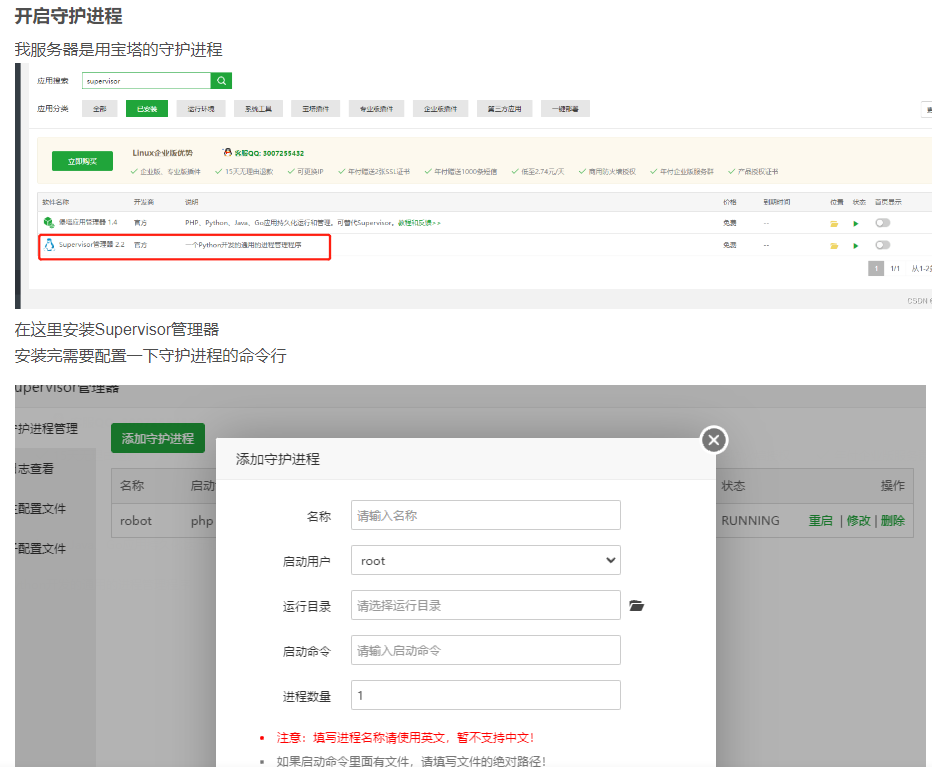Click 删除 link for robot process
Viewport: 932px width, 767px height.
893,521
